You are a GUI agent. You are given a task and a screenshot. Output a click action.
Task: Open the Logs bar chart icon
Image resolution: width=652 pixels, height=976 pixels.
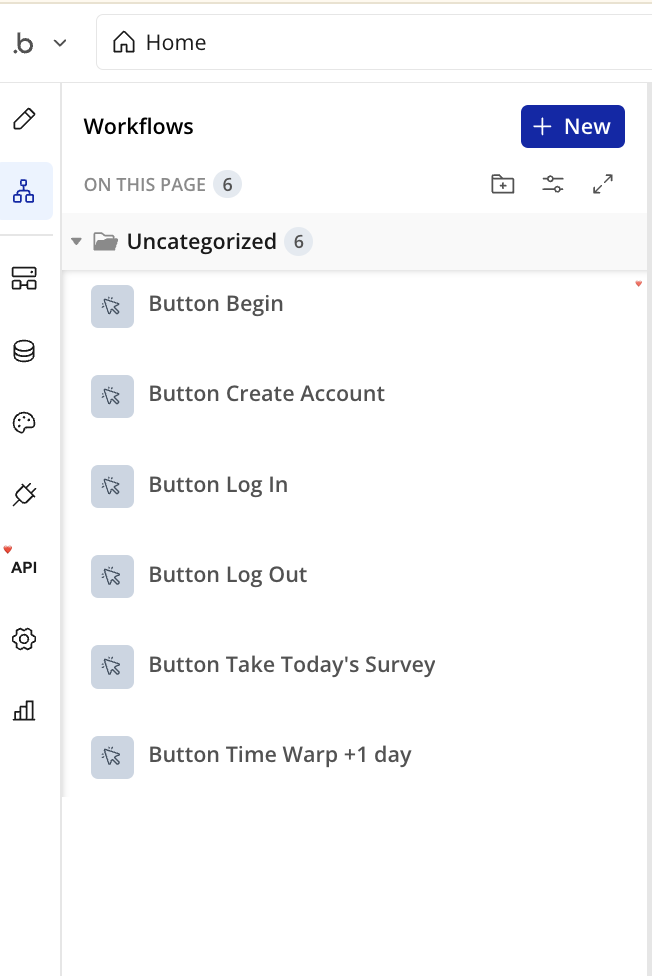click(x=24, y=710)
